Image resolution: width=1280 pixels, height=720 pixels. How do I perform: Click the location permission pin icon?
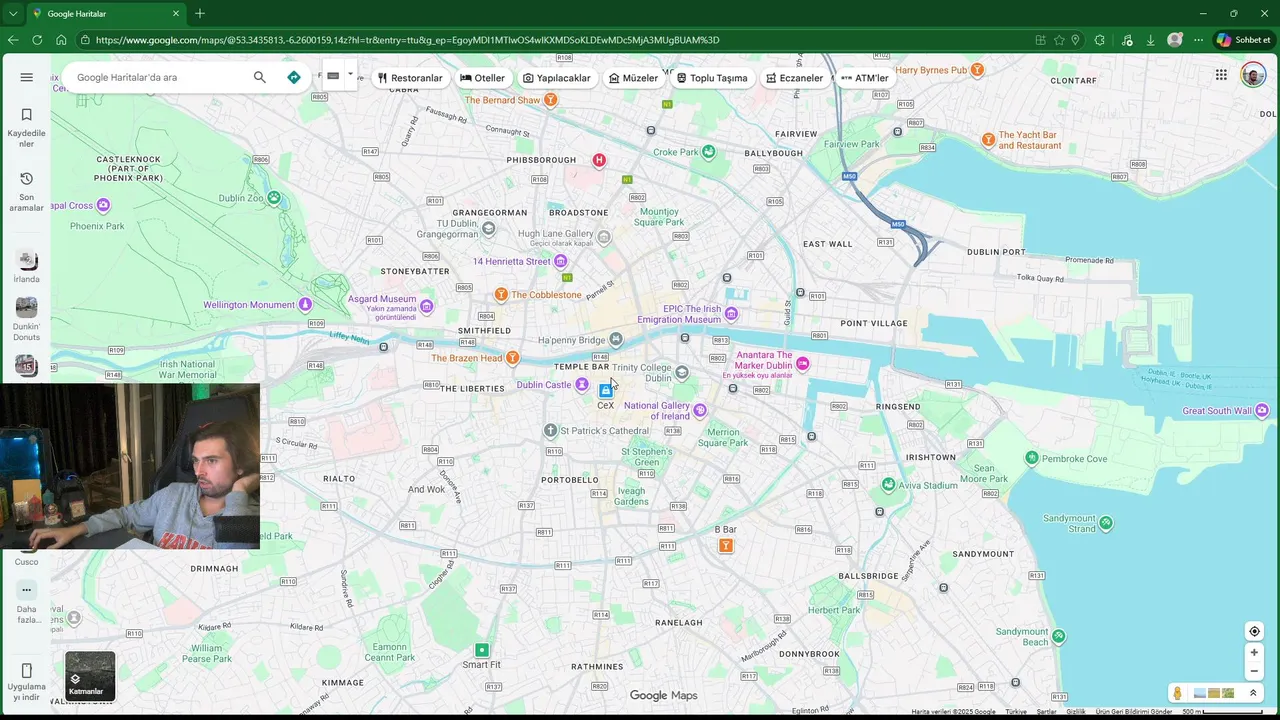coord(1075,40)
